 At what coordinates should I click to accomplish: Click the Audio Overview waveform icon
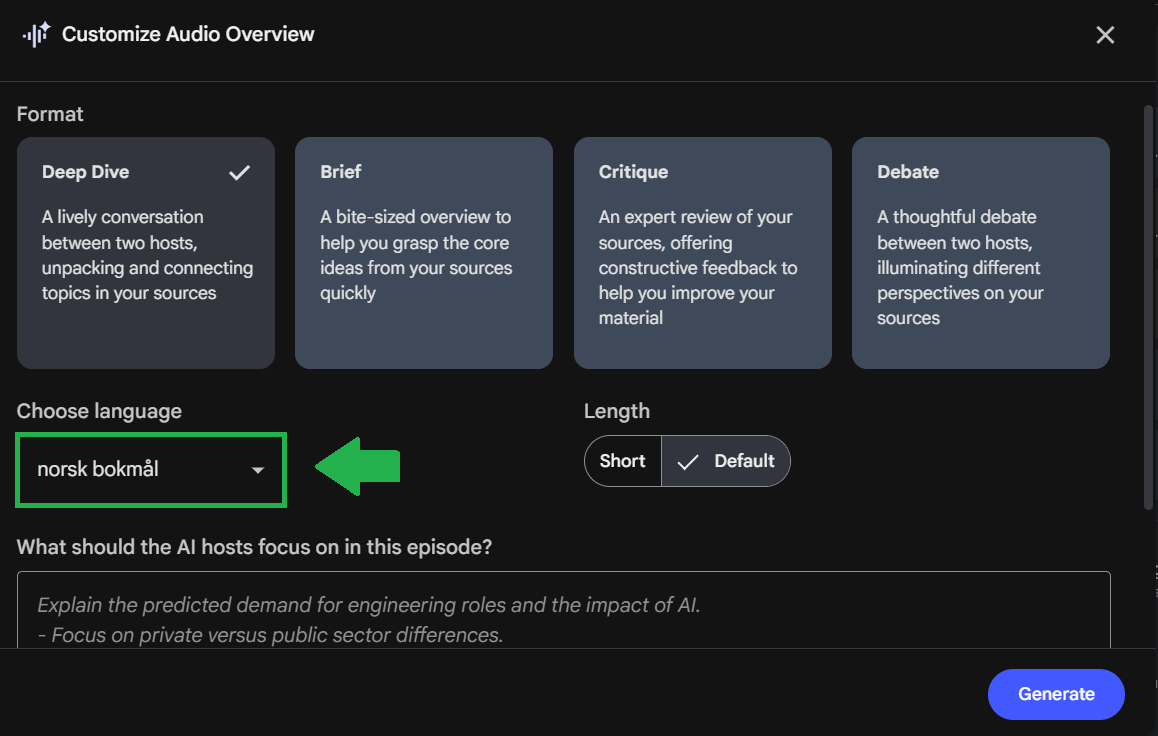click(x=36, y=35)
